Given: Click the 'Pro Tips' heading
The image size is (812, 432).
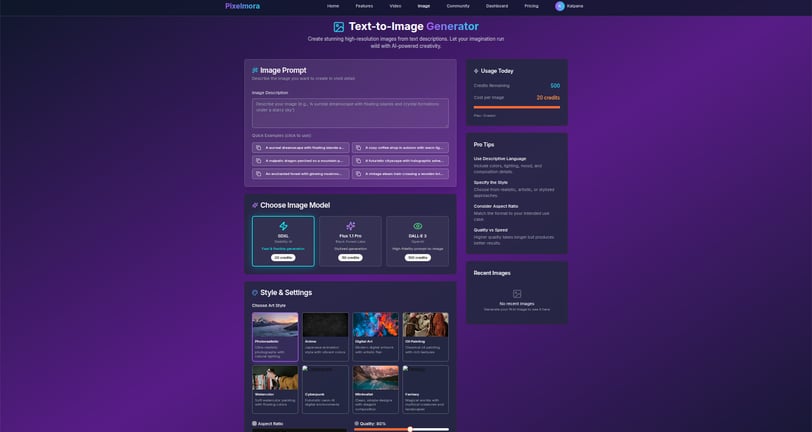Looking at the screenshot, I should (484, 145).
